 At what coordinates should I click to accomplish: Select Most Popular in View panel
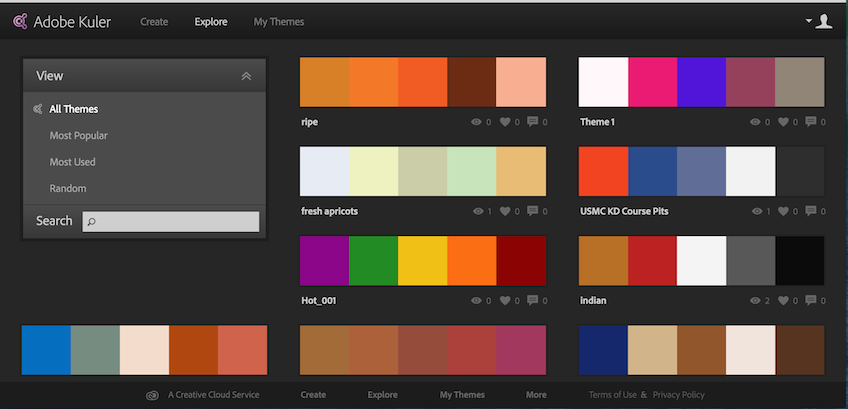[78, 136]
